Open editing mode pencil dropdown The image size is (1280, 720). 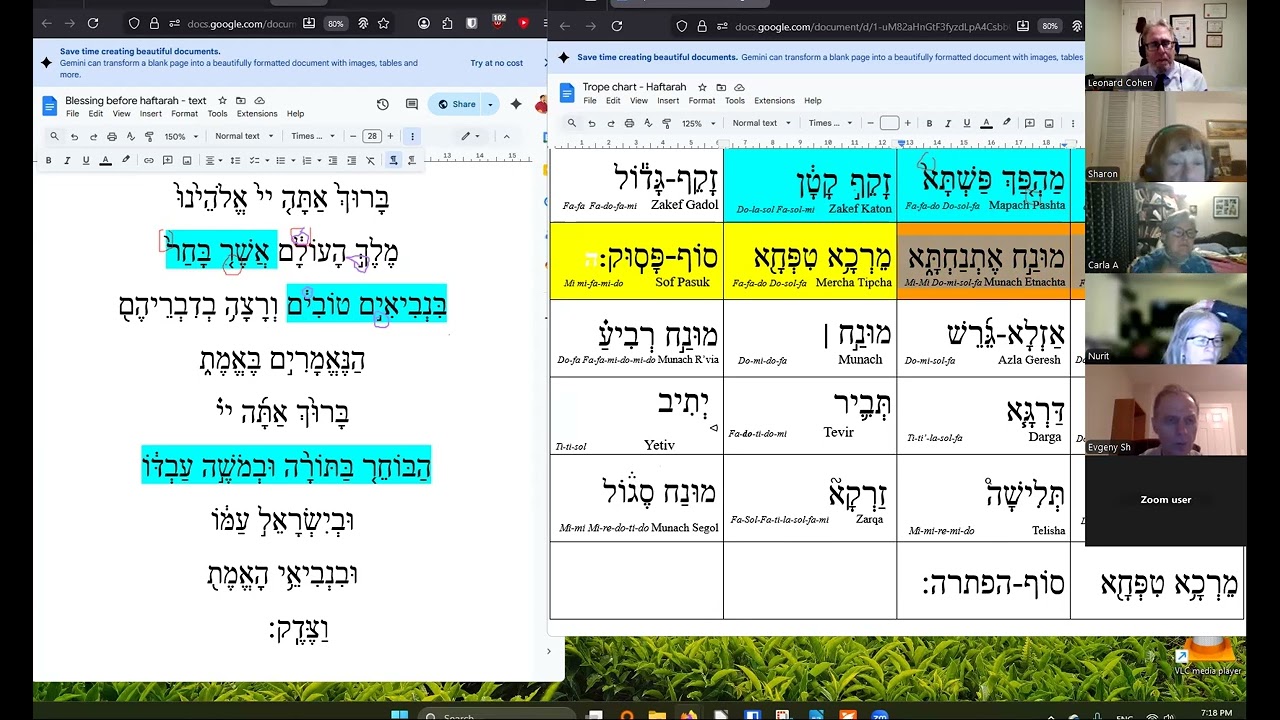[x=470, y=136]
